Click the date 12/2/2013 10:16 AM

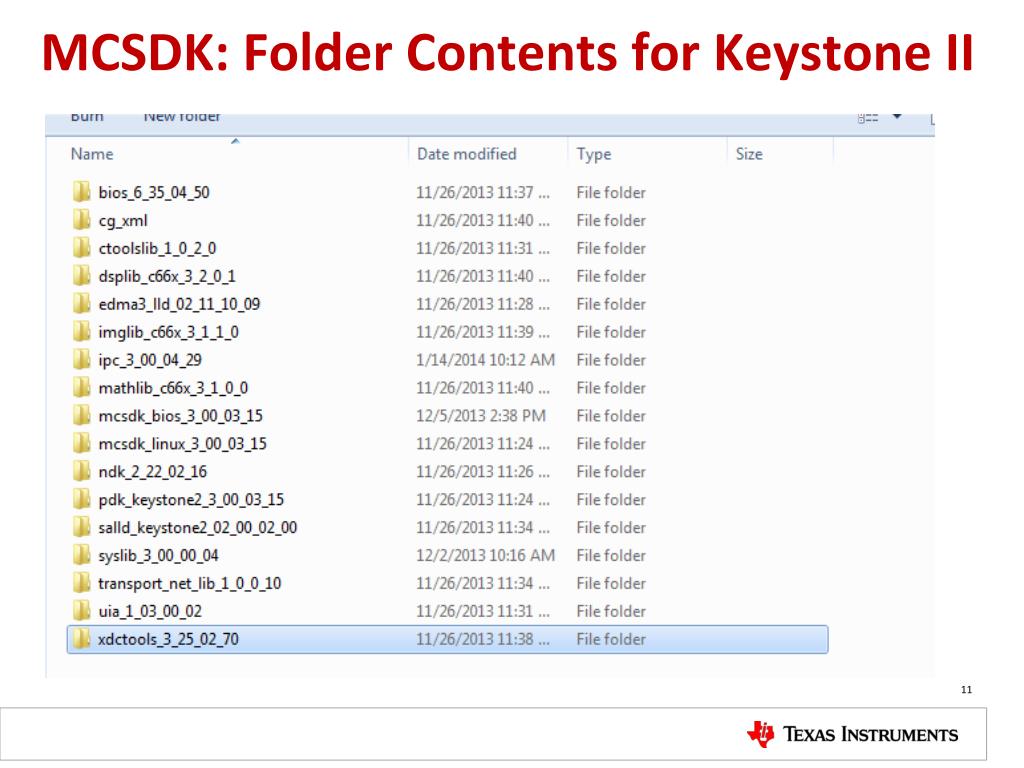486,556
